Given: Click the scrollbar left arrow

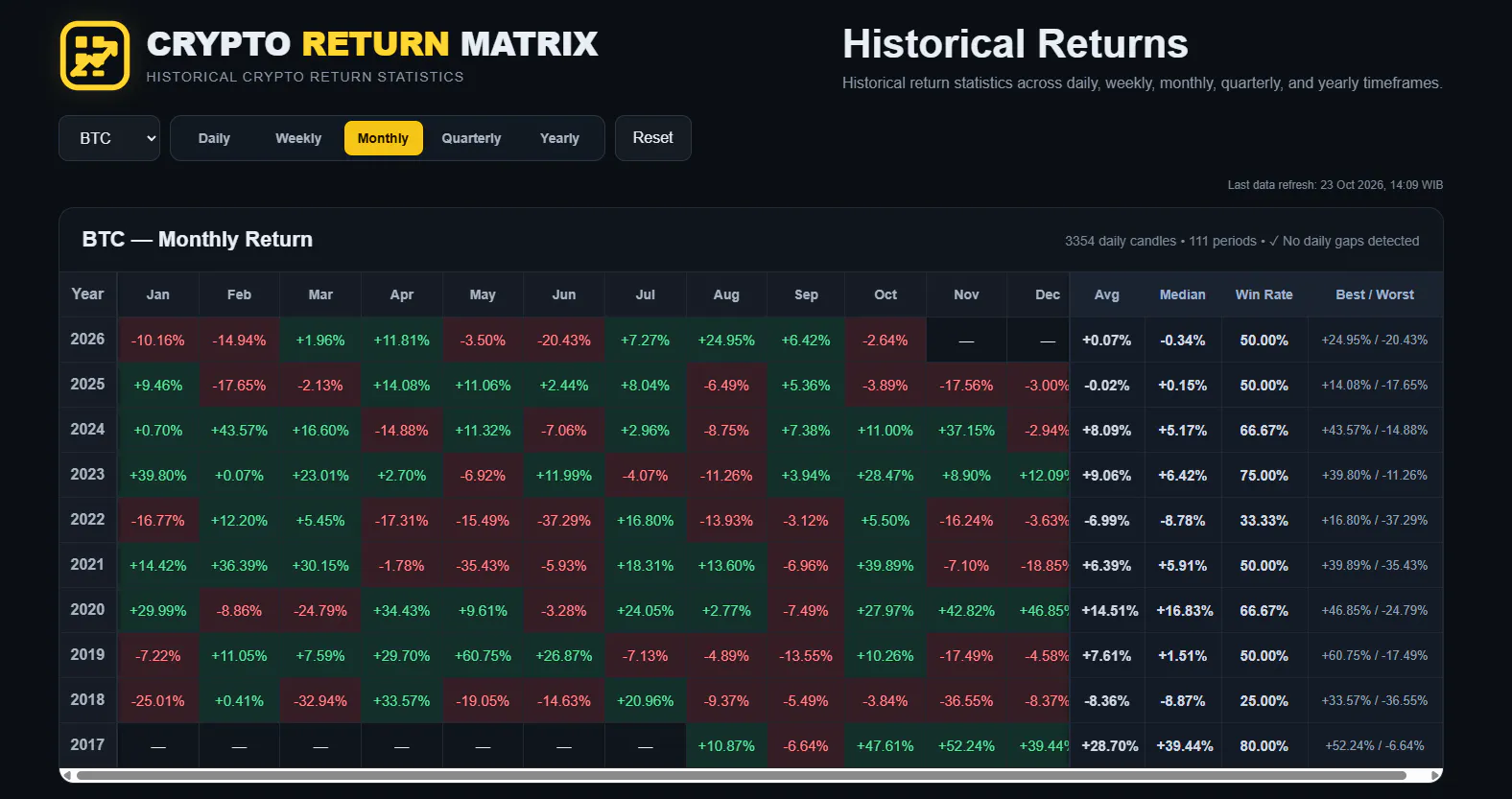Looking at the screenshot, I should point(66,775).
